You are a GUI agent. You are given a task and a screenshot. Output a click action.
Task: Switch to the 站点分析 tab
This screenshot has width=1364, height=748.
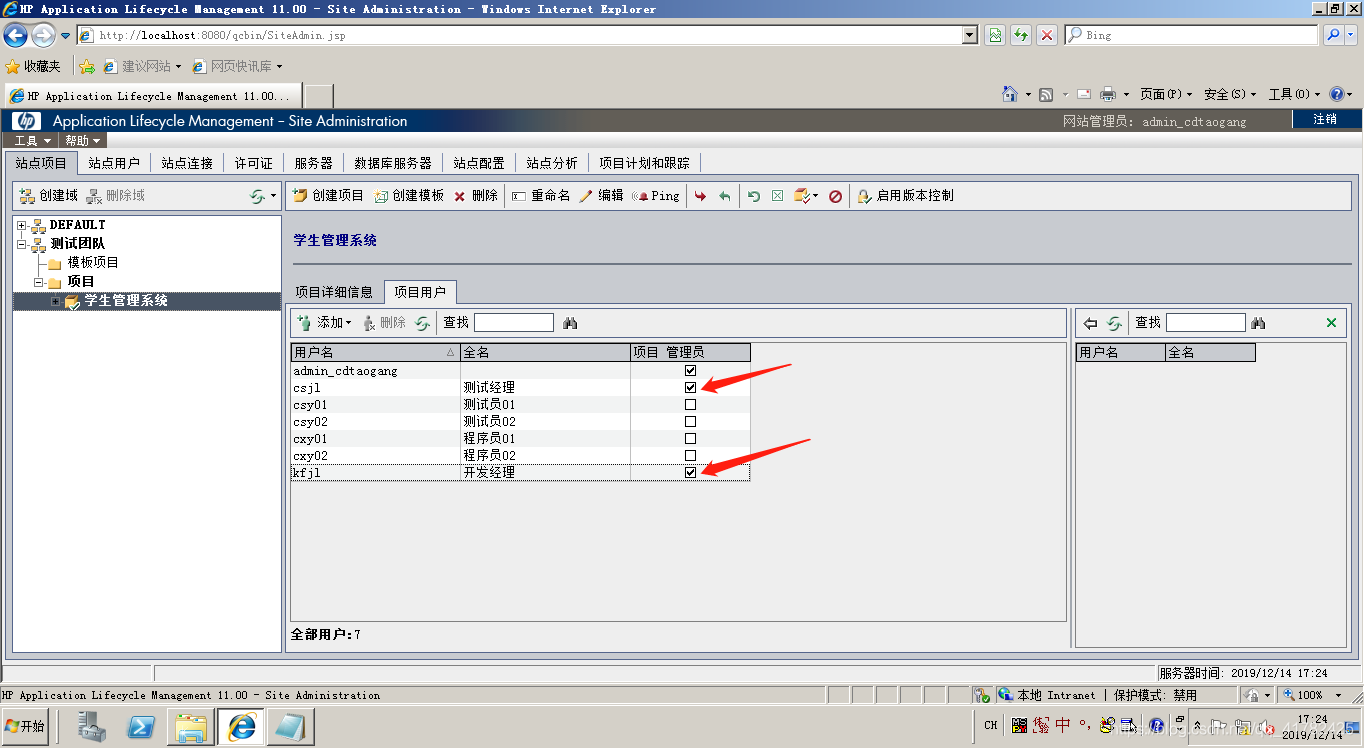552,163
